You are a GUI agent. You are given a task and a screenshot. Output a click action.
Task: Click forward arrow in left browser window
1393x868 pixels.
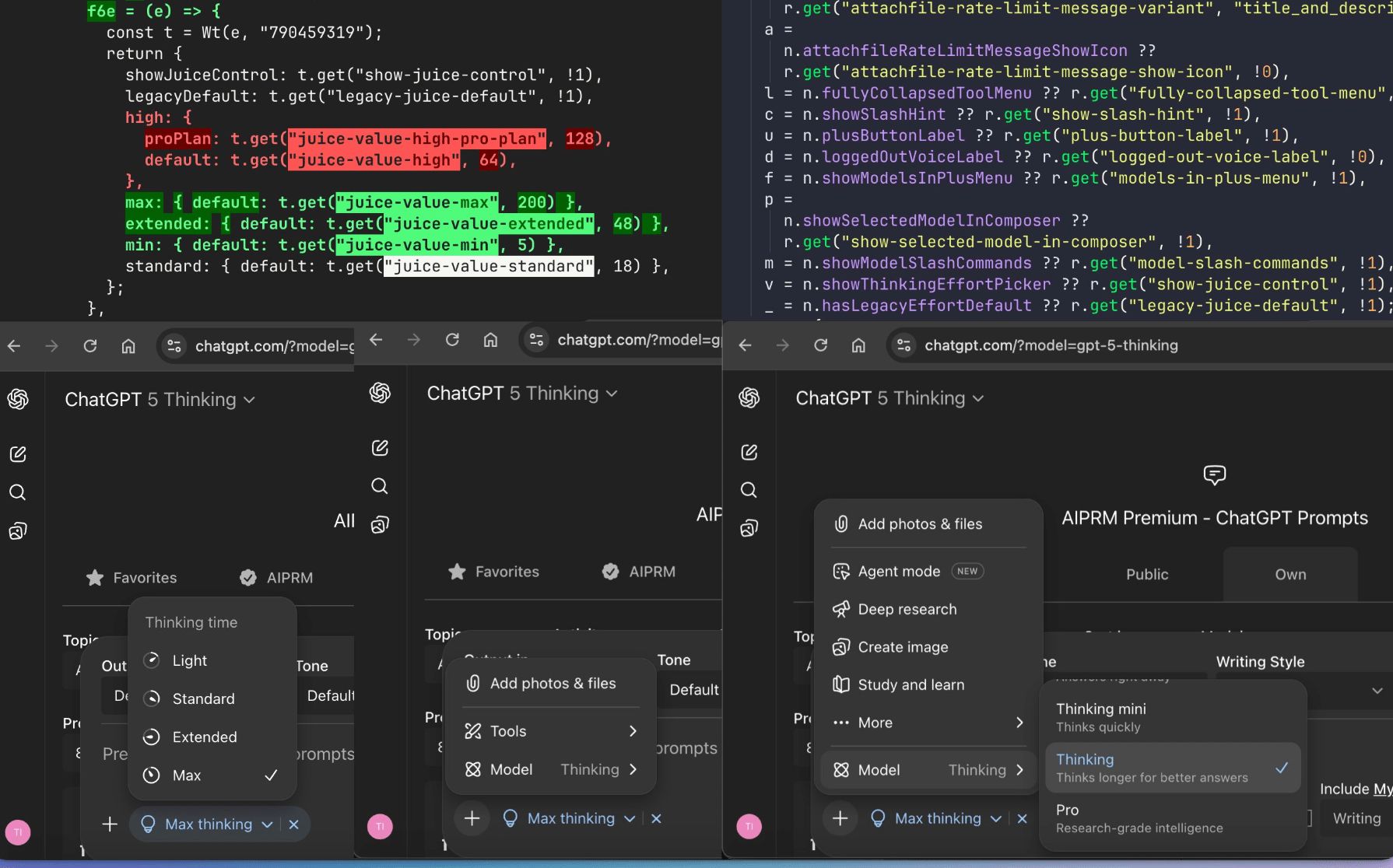[52, 346]
